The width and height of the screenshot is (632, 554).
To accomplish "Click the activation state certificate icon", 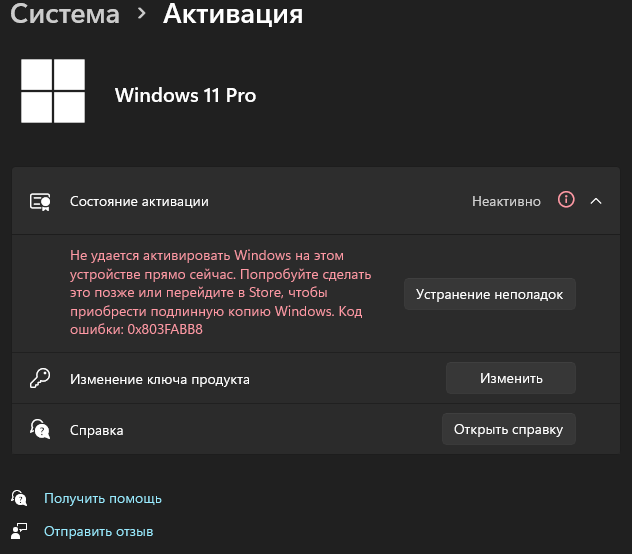I will 40,201.
